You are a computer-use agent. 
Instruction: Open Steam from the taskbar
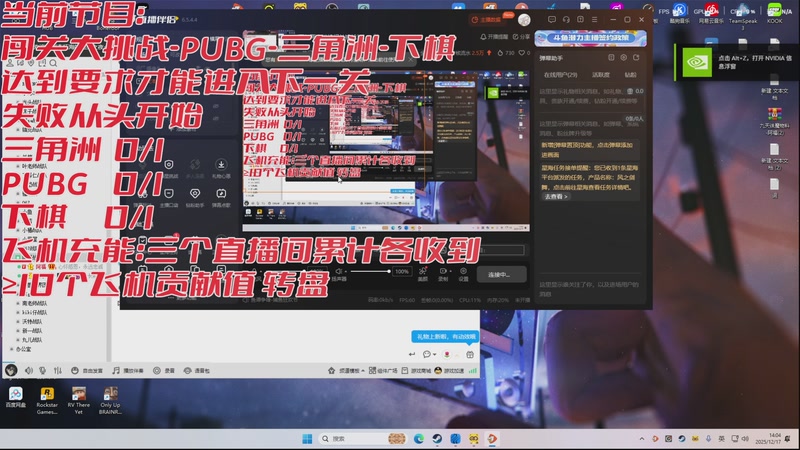point(437,439)
